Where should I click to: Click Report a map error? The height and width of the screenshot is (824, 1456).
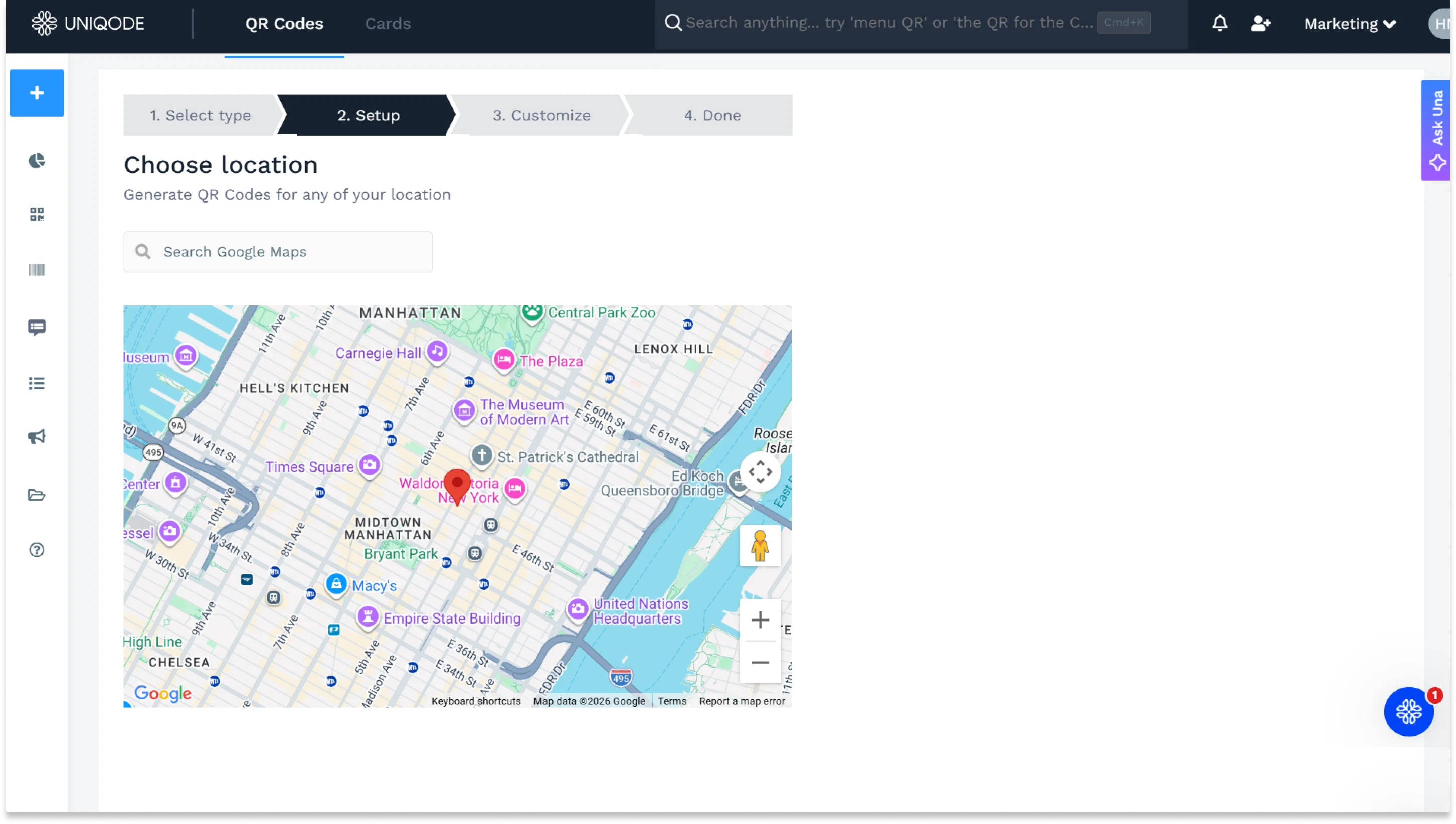coord(742,701)
